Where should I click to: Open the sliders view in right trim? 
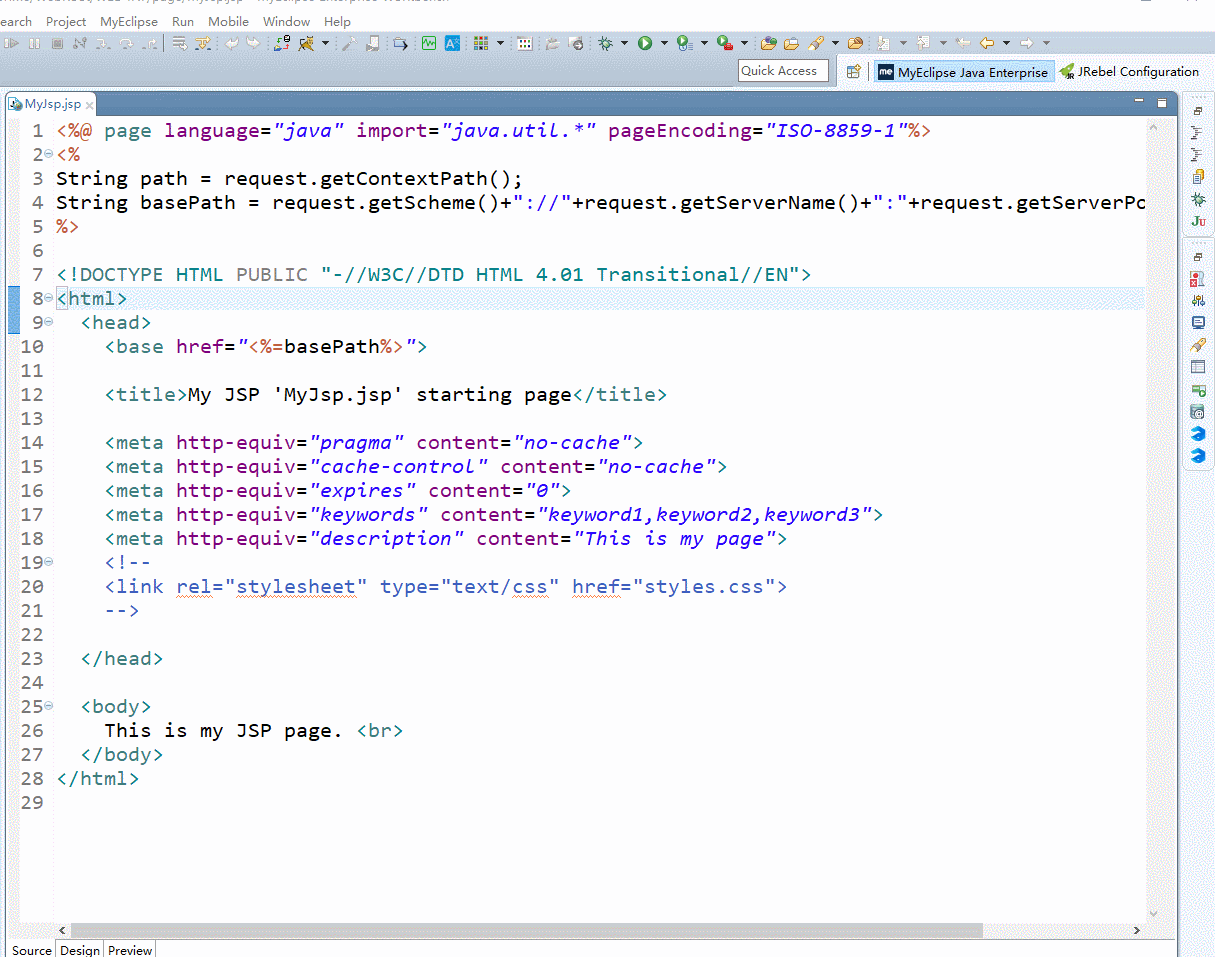pos(1198,300)
